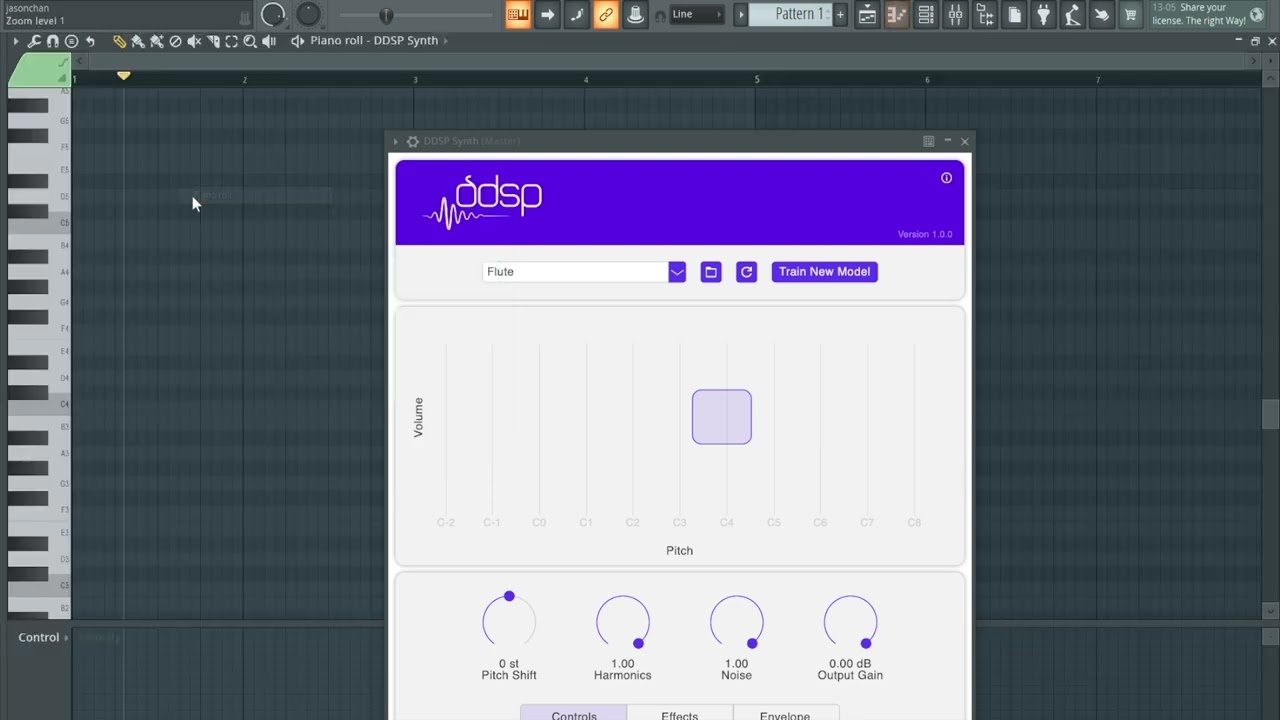Toggle the Piano roll view button
This screenshot has width=1280, height=720.
[x=897, y=14]
